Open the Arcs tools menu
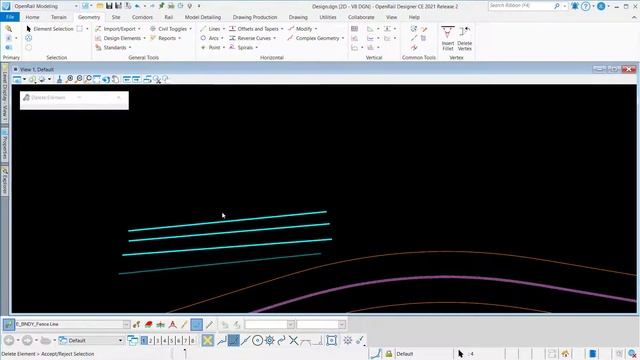This screenshot has height=360, width=640. click(x=212, y=38)
